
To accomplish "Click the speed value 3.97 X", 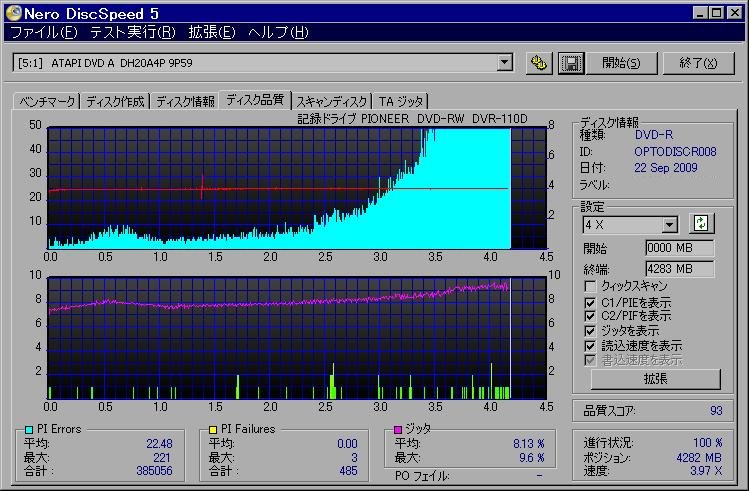I will (x=706, y=471).
